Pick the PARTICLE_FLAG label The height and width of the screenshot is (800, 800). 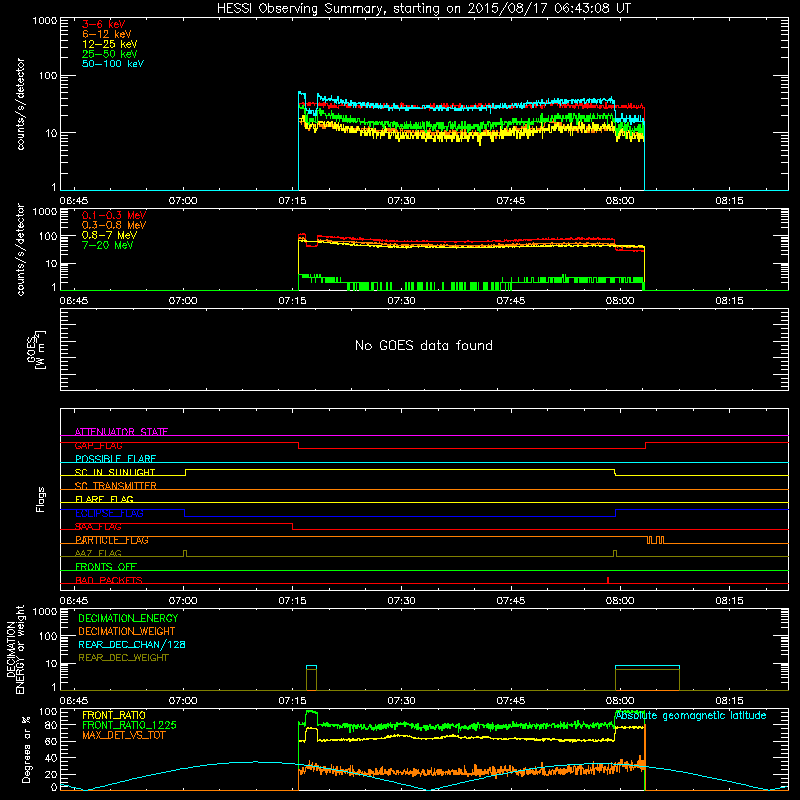[x=112, y=540]
